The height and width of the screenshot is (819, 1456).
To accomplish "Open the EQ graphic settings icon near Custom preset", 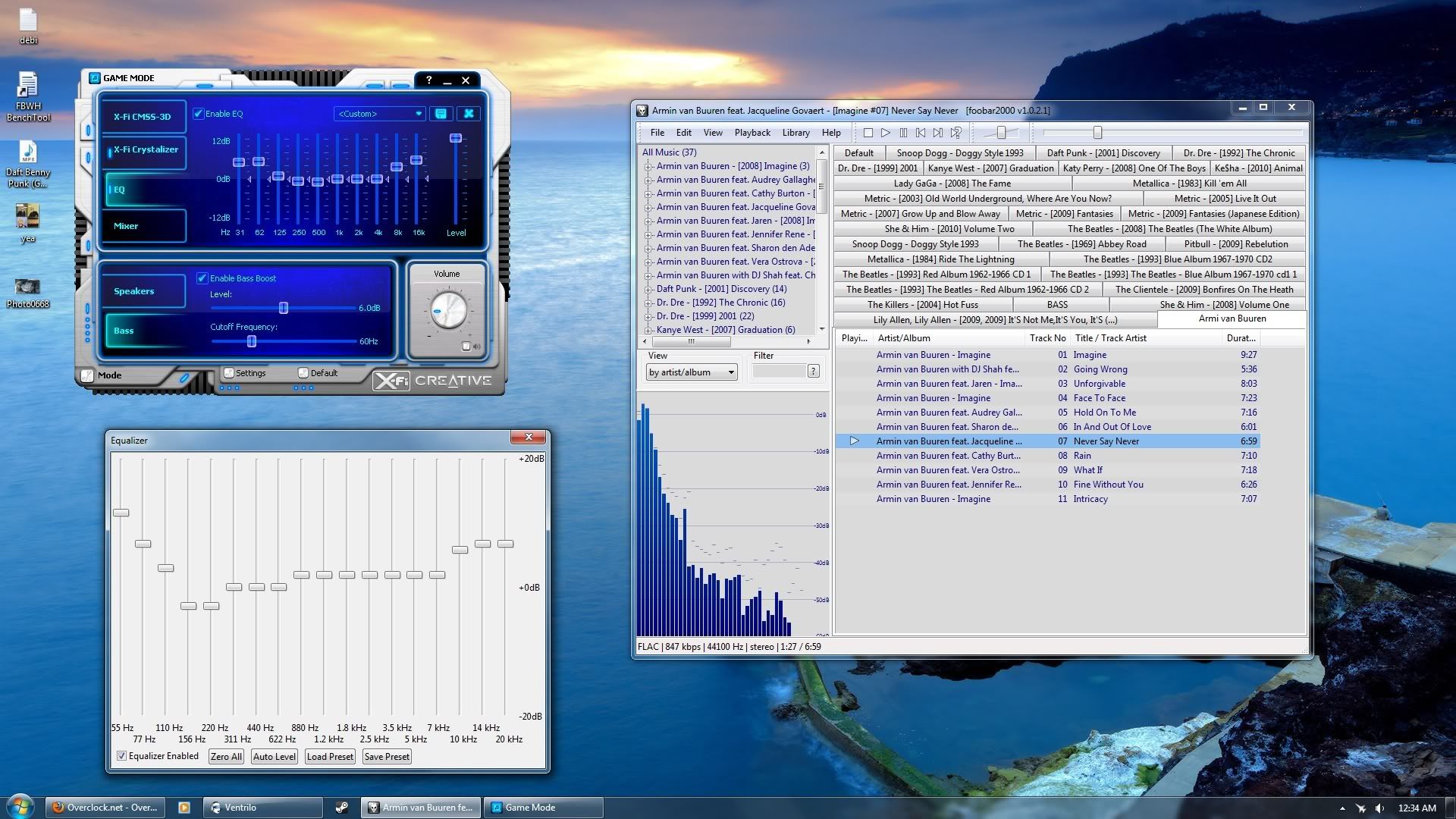I will [441, 114].
